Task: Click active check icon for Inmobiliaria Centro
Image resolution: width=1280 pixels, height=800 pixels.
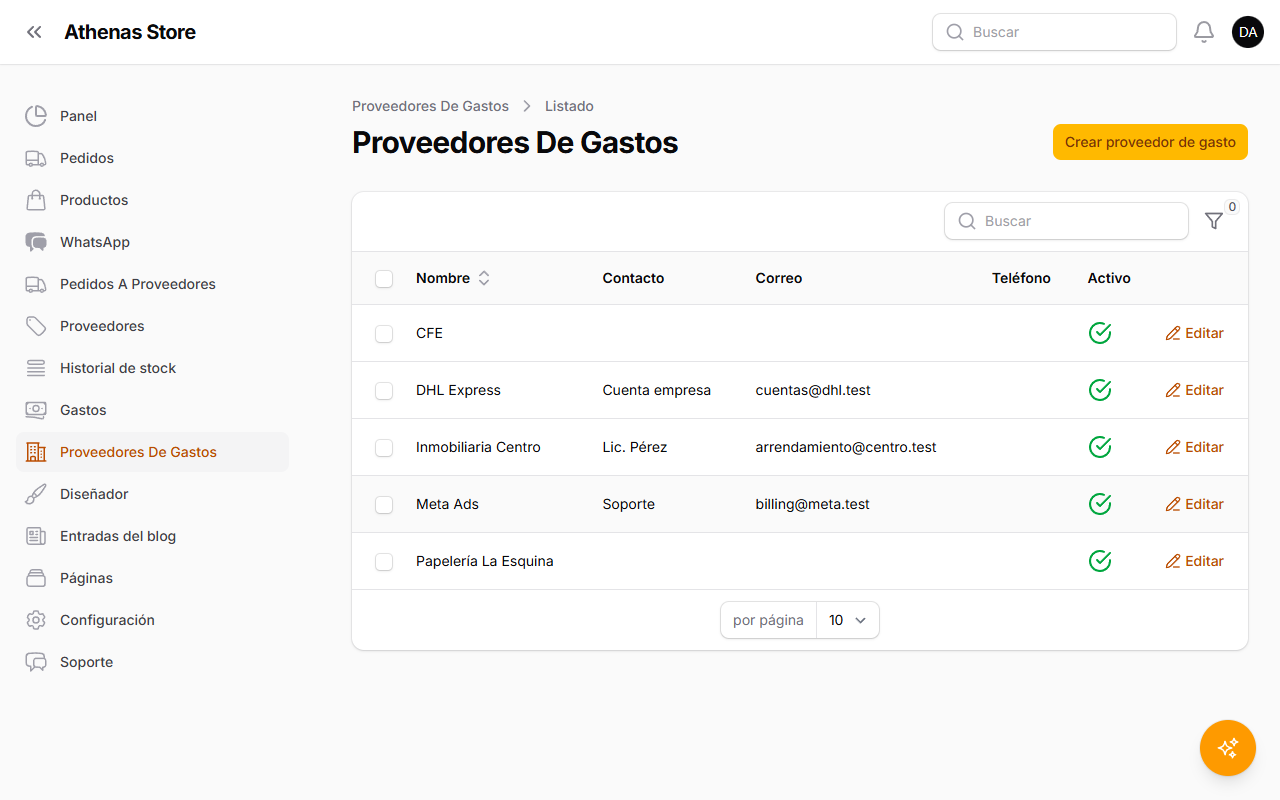Action: click(1100, 447)
